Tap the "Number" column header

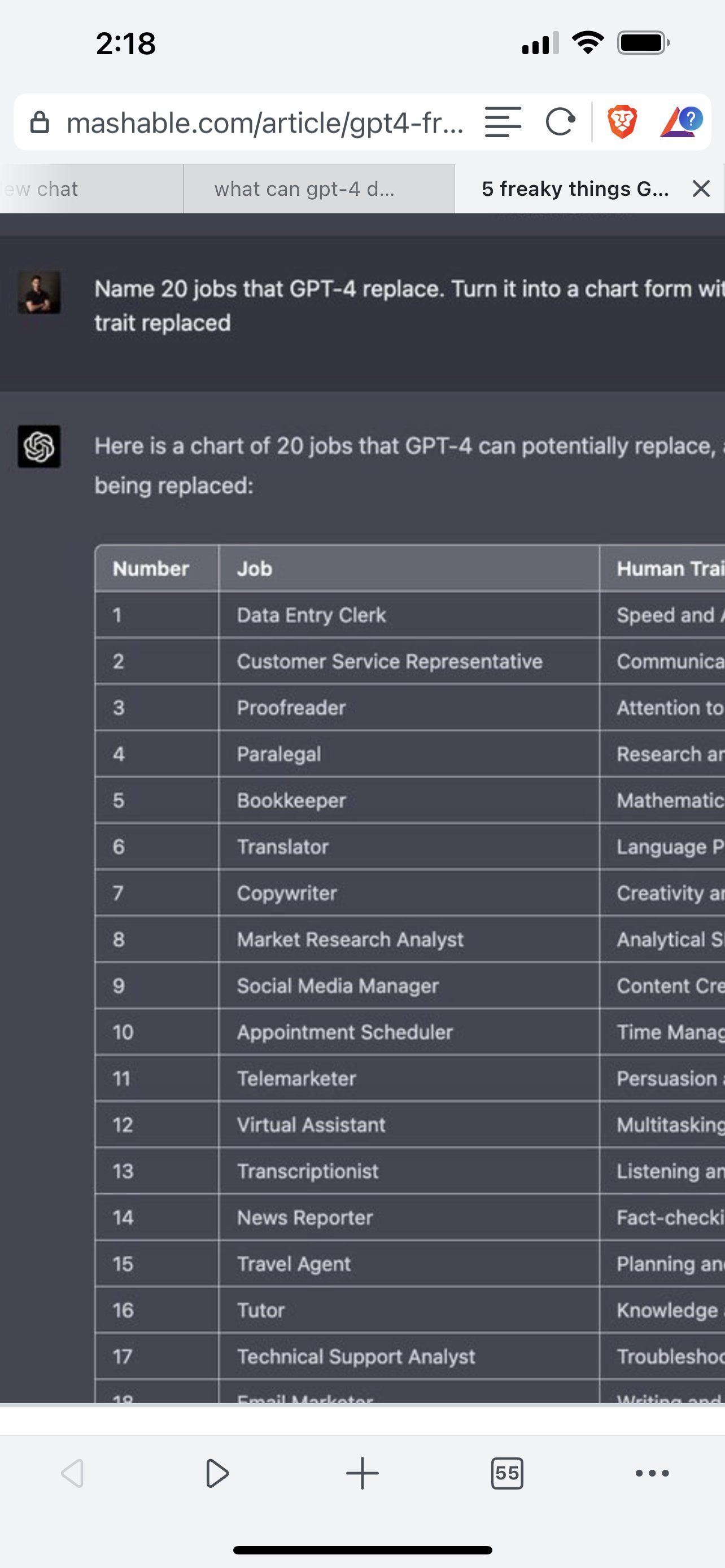pyautogui.click(x=151, y=568)
